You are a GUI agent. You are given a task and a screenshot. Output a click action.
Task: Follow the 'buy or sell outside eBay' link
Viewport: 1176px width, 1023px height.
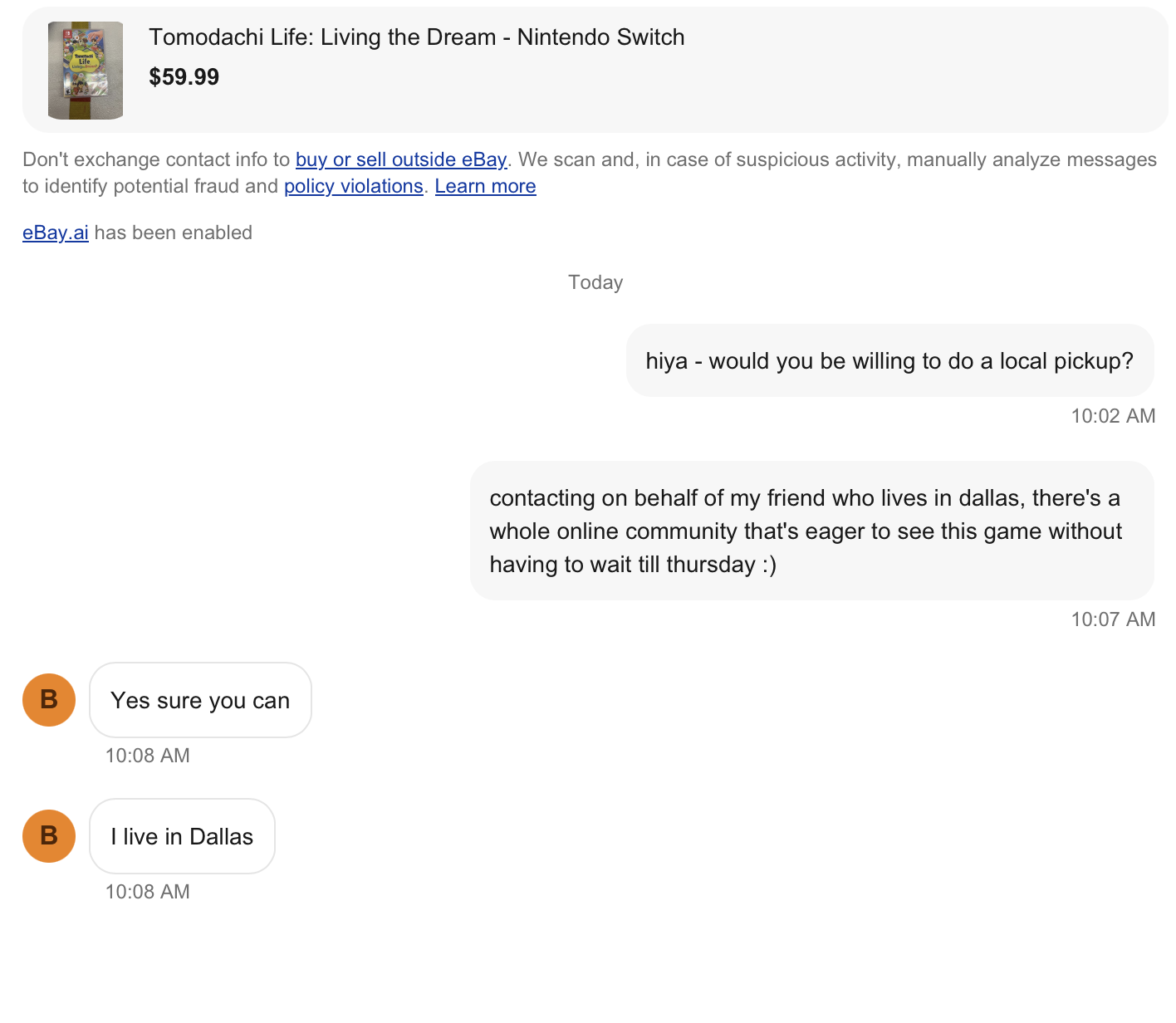401,159
